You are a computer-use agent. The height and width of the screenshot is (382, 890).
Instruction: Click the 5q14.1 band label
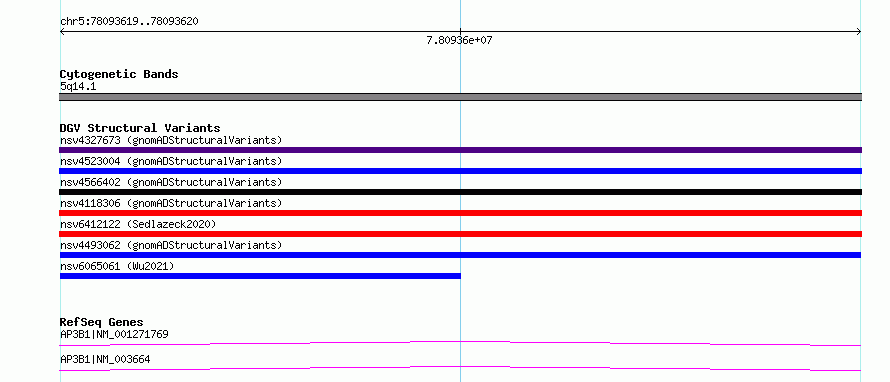(x=78, y=86)
